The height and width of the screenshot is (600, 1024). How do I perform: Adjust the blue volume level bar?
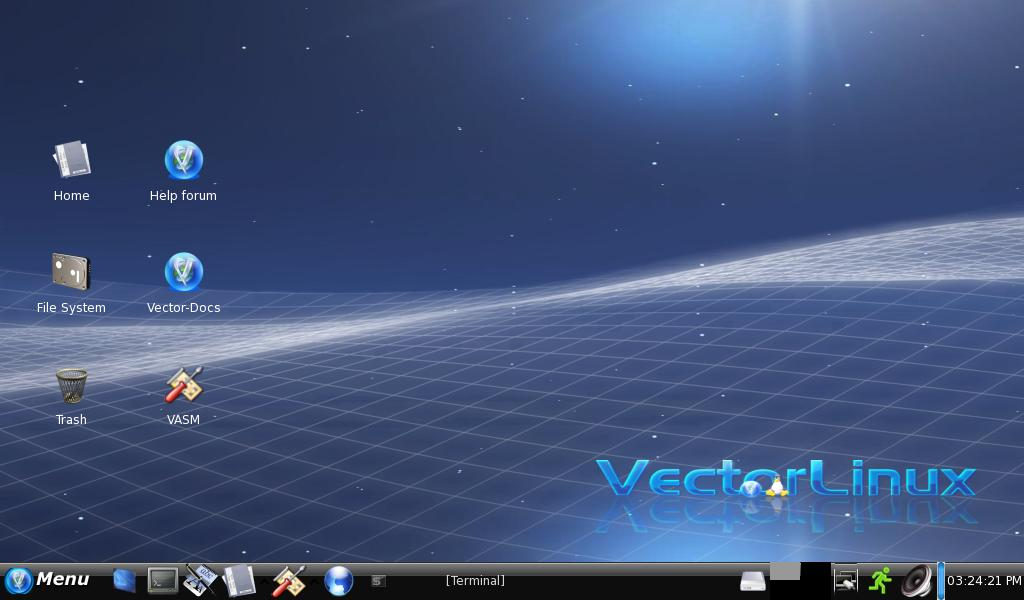pyautogui.click(x=941, y=580)
